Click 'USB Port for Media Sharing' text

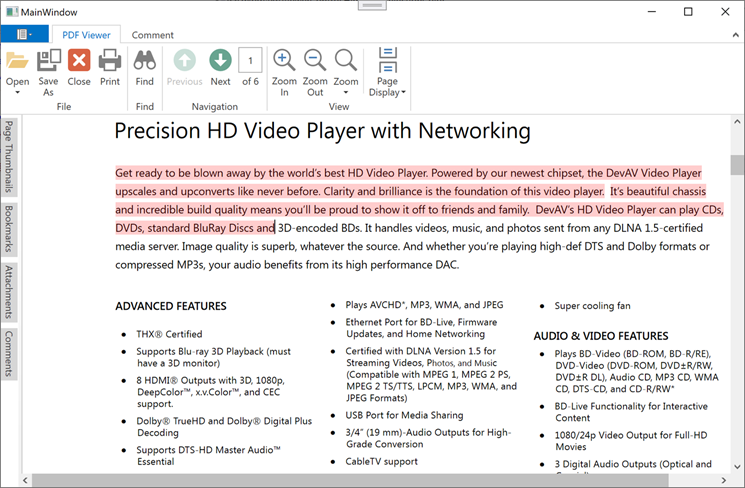[x=404, y=415]
